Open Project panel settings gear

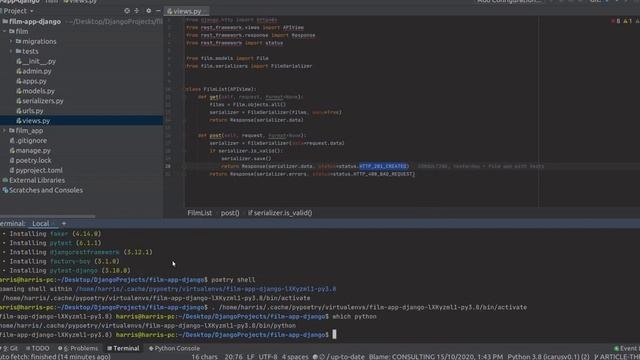click(149, 11)
